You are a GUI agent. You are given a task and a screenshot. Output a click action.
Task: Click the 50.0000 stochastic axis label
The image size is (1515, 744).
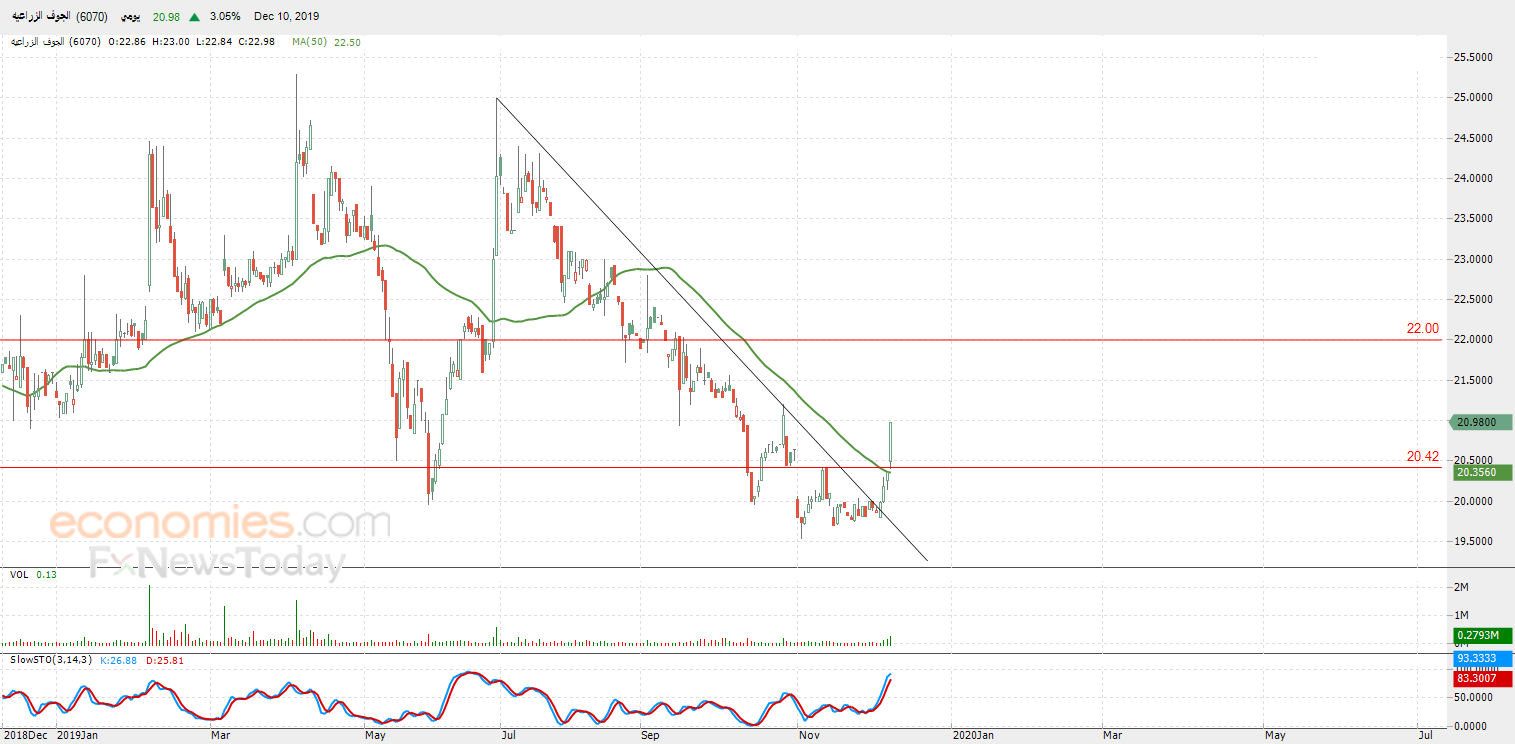click(1473, 696)
